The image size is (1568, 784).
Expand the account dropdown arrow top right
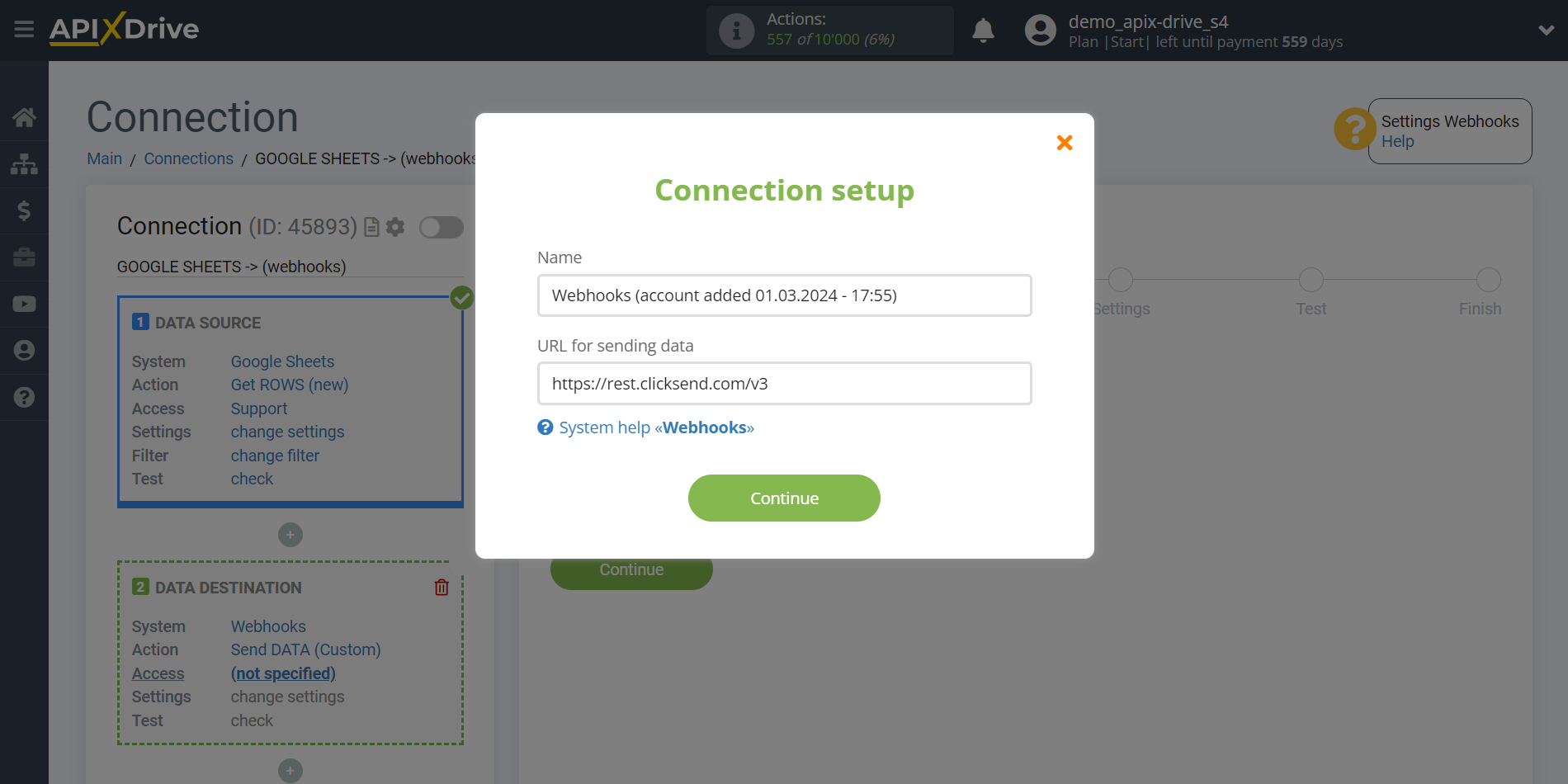tap(1546, 30)
